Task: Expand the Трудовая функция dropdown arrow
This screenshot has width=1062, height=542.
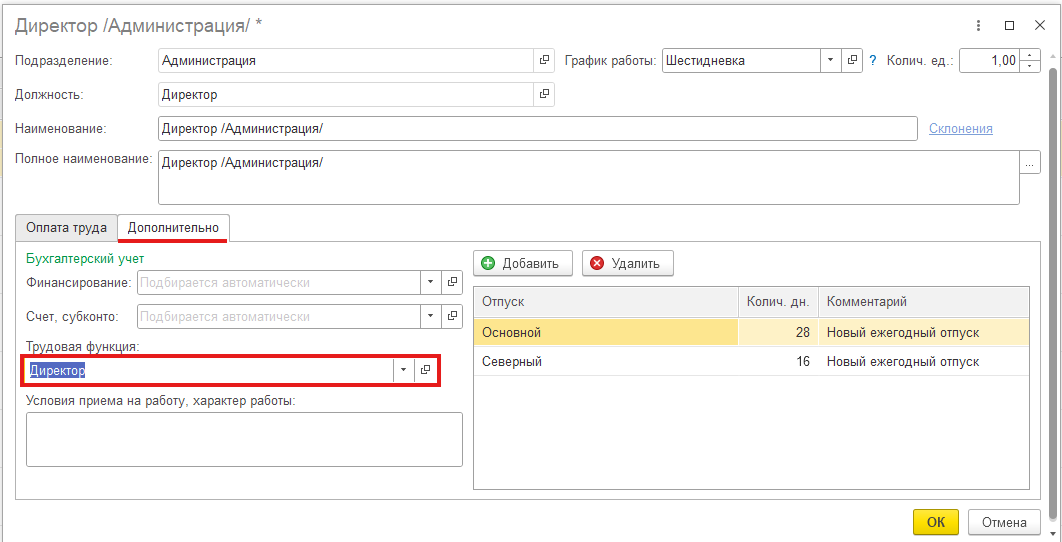Action: pyautogui.click(x=404, y=370)
